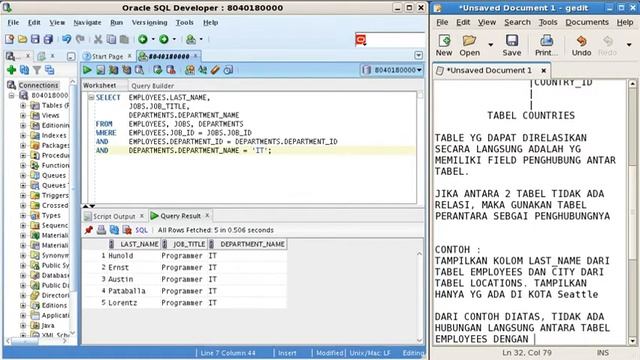Image resolution: width=640 pixels, height=360 pixels.
Task: Expand the Tables node in Connections tree
Action: [x=23, y=105]
